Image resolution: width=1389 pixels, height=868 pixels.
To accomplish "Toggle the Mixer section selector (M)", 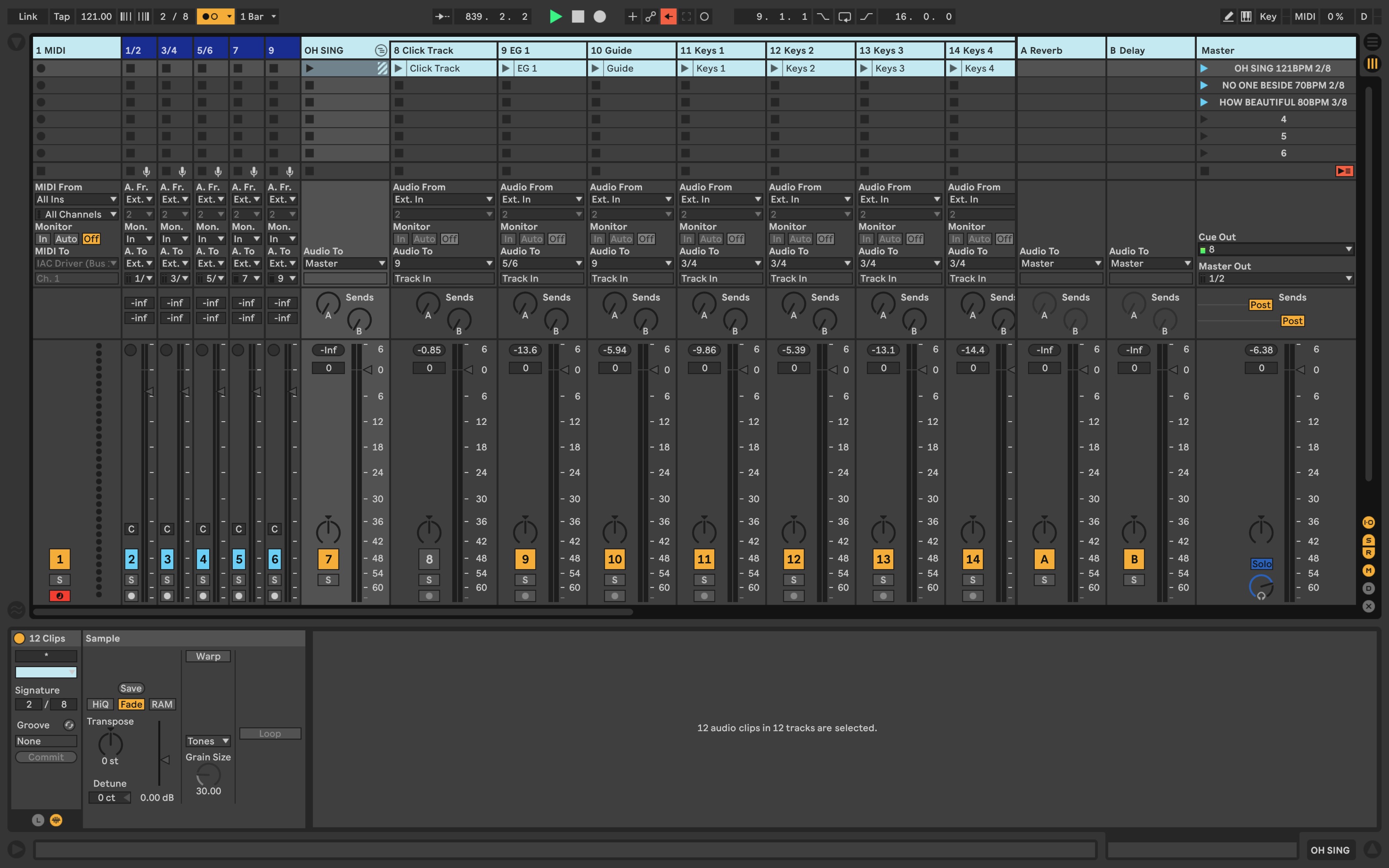I will pos(1368,570).
